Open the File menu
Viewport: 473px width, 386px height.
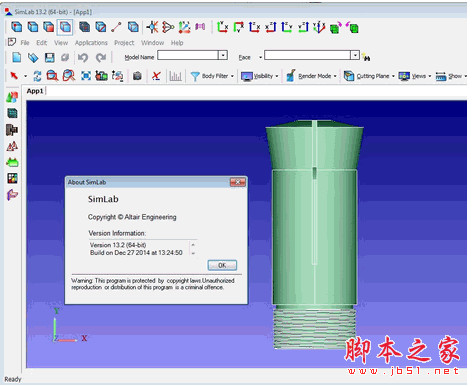[x=25, y=43]
